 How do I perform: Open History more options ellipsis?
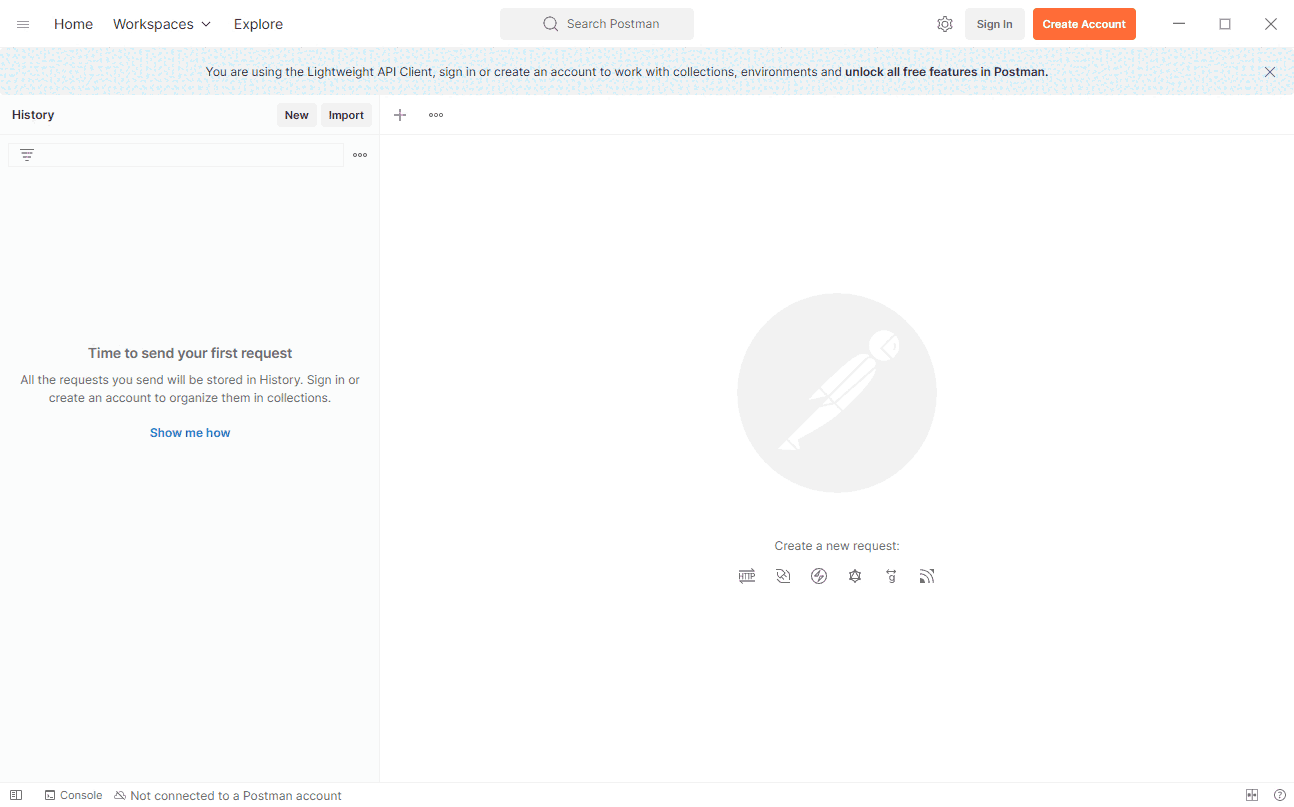(x=360, y=155)
